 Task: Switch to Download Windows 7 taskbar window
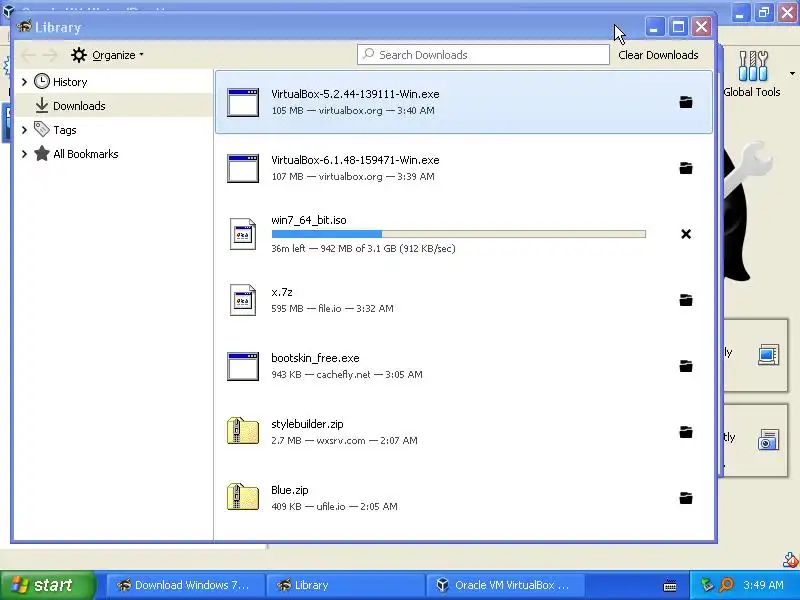(x=186, y=585)
